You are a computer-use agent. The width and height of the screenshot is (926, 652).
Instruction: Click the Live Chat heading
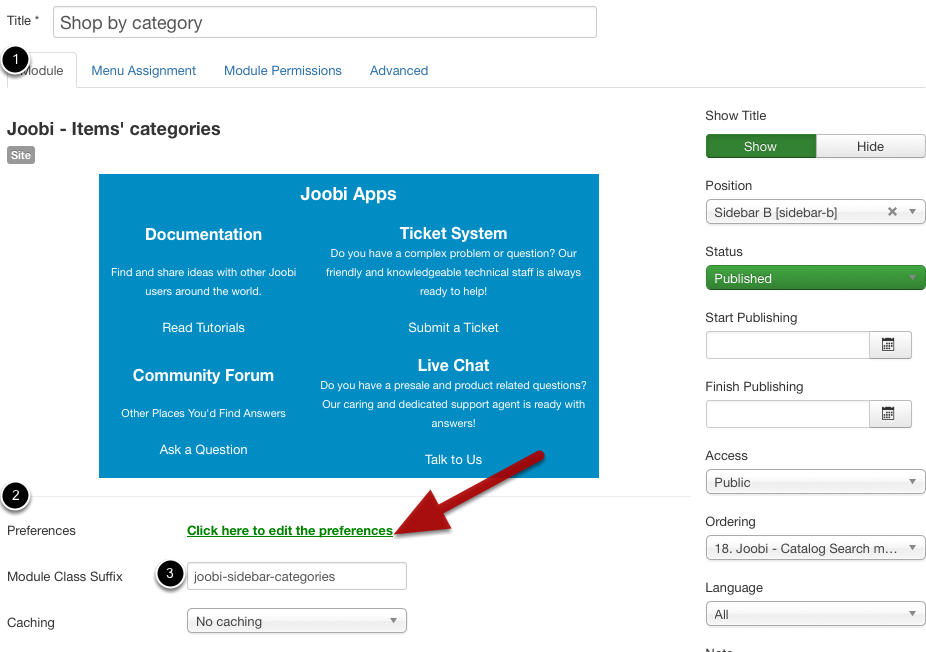[454, 366]
